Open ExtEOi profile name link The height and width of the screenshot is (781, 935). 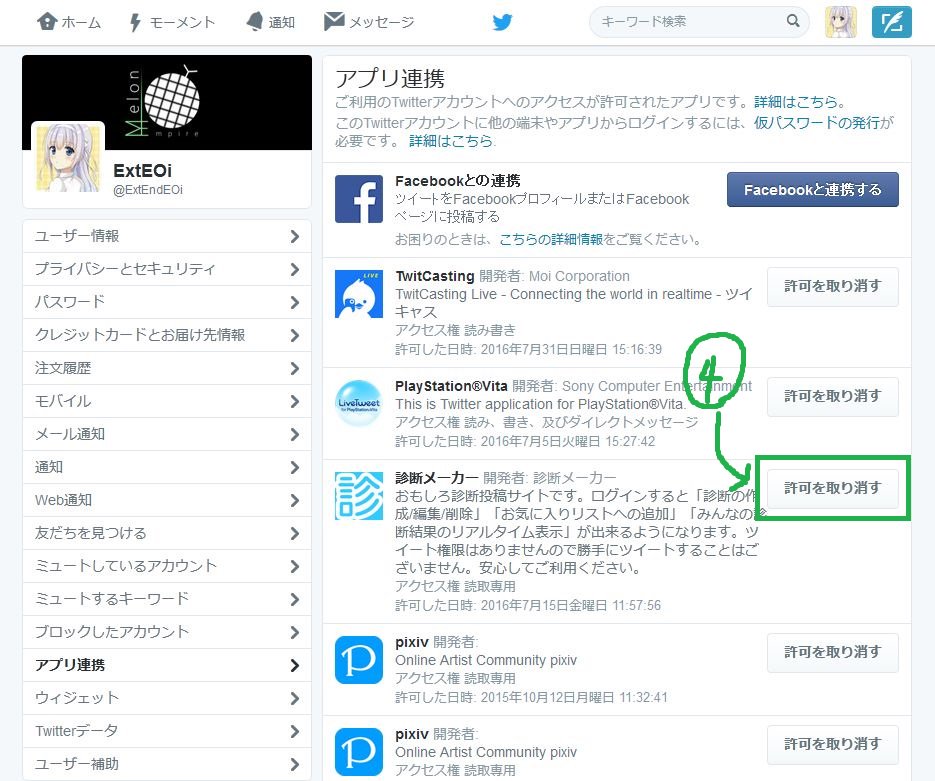(x=143, y=171)
